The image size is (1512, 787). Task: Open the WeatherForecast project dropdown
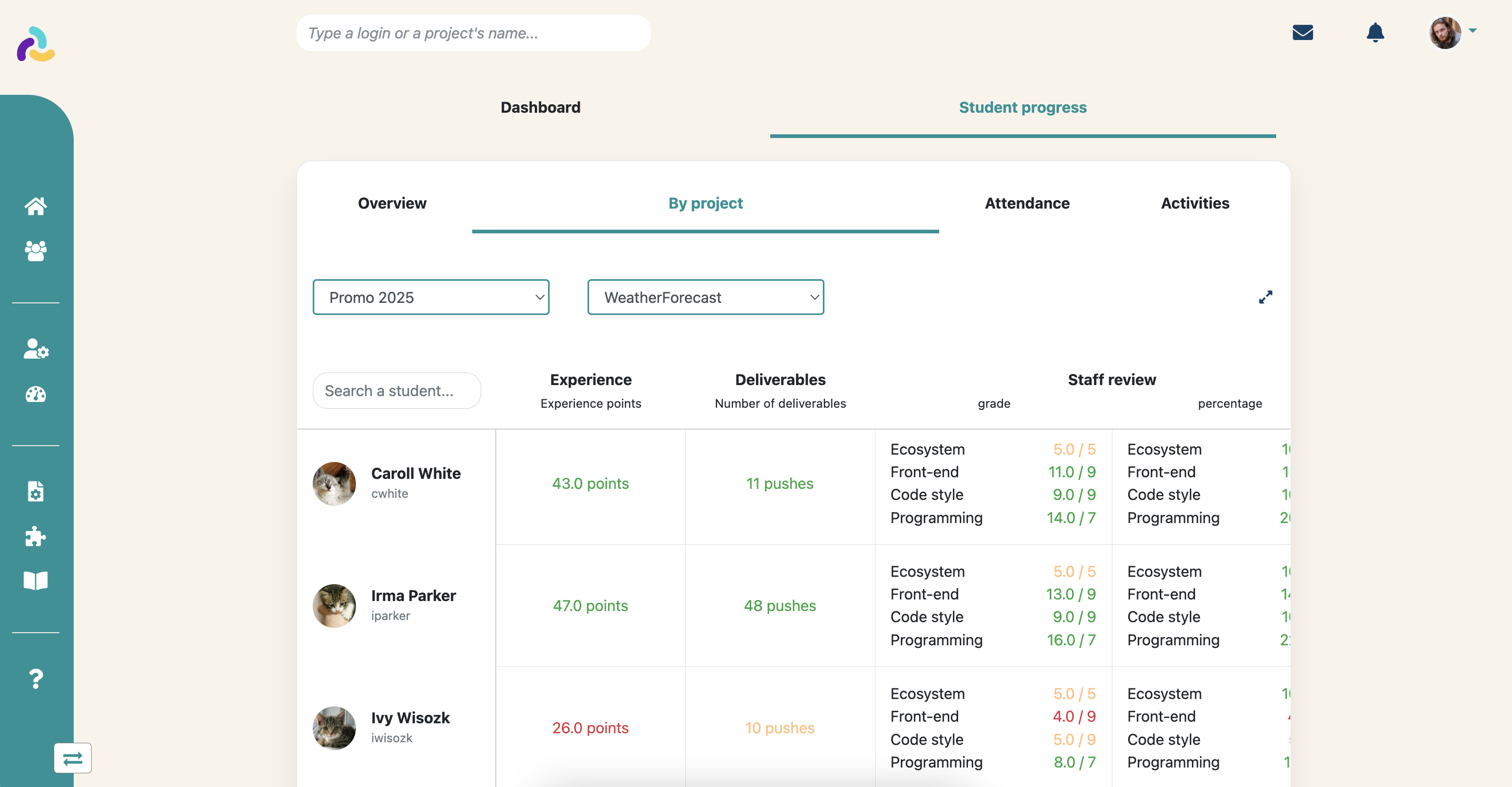click(705, 297)
